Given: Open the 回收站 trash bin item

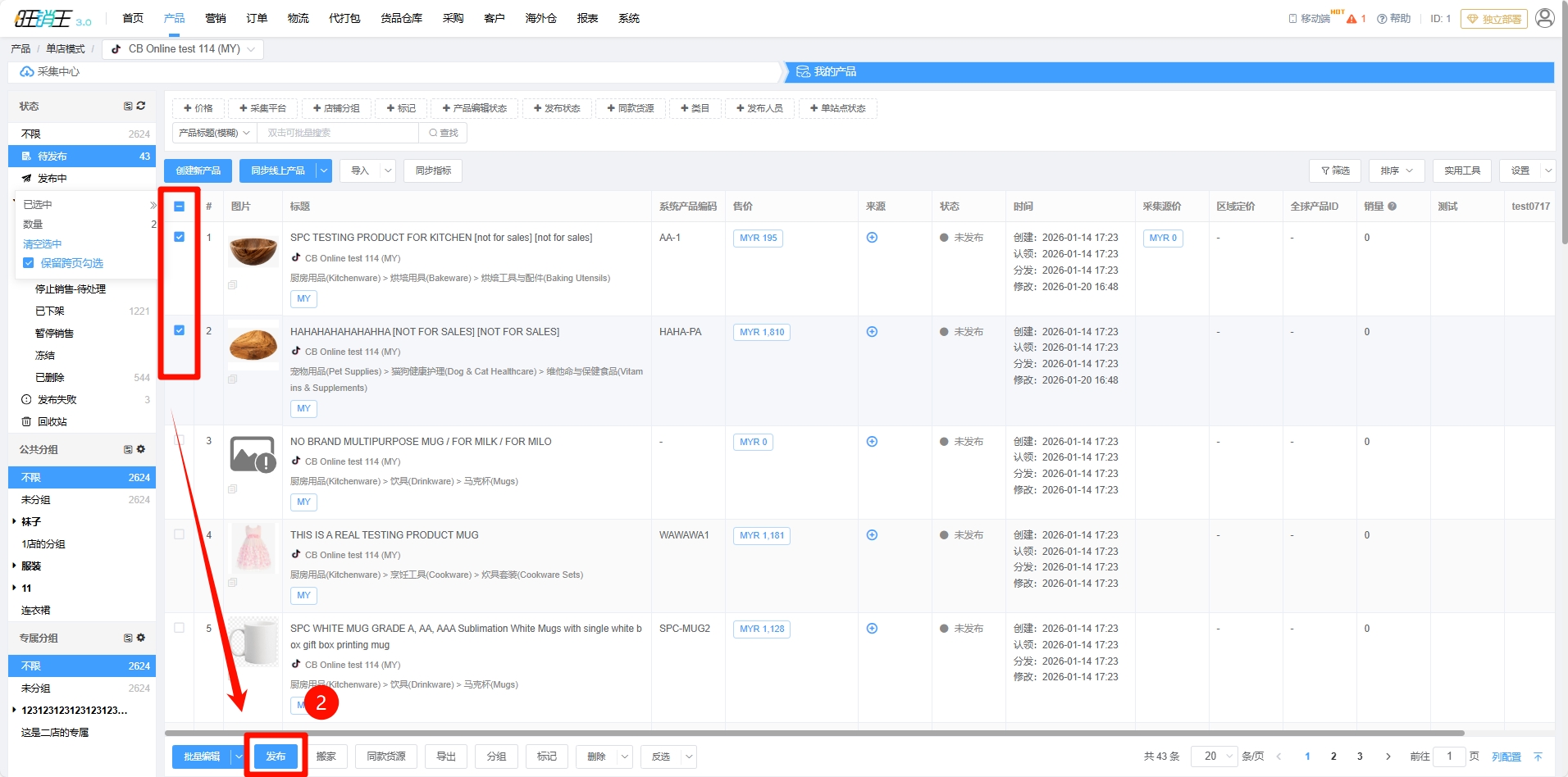Looking at the screenshot, I should click(52, 421).
